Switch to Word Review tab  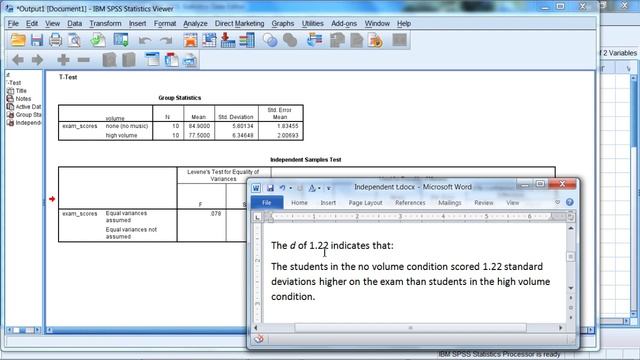(484, 202)
